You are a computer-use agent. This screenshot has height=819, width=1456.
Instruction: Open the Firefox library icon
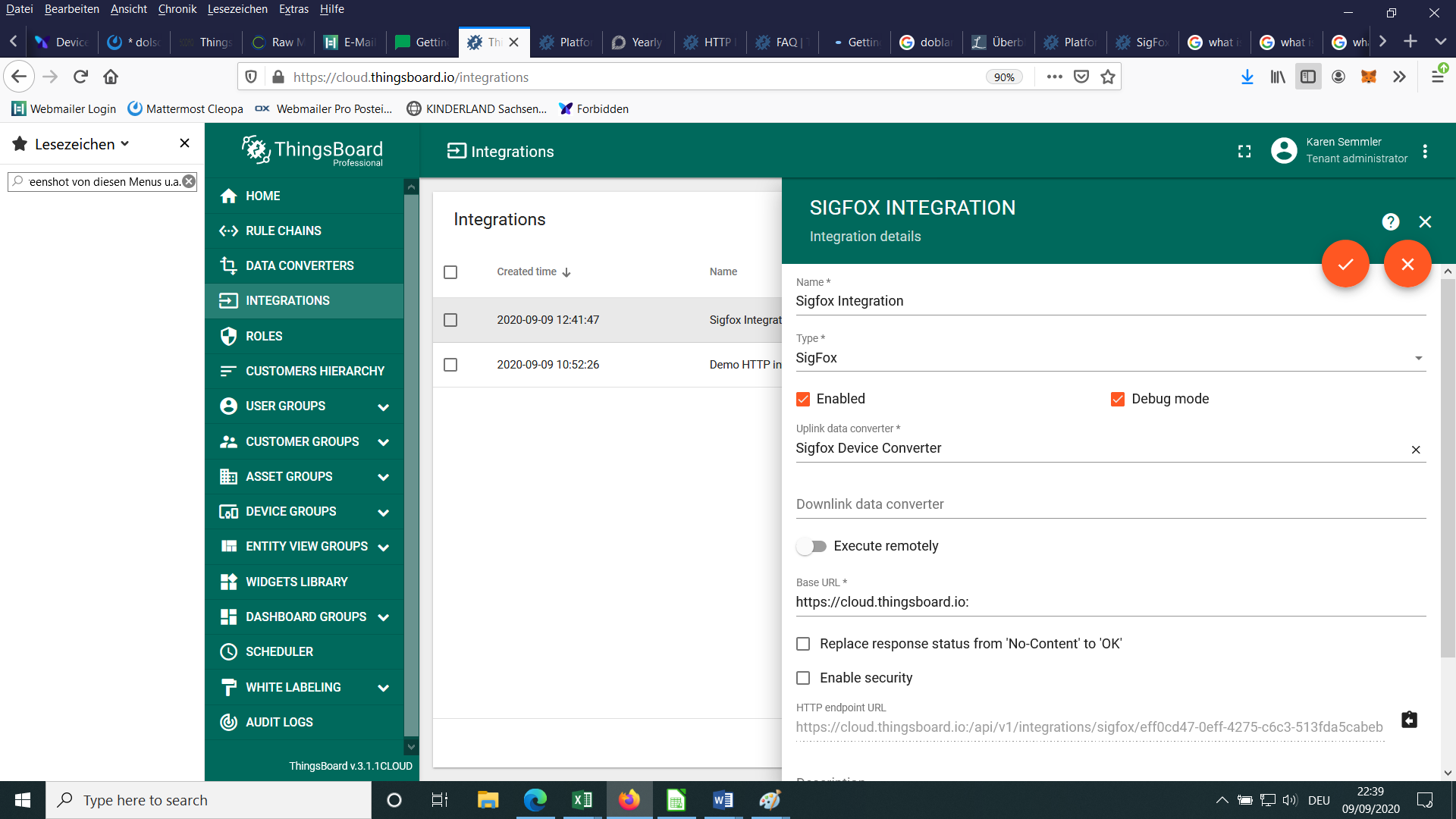click(x=1278, y=77)
